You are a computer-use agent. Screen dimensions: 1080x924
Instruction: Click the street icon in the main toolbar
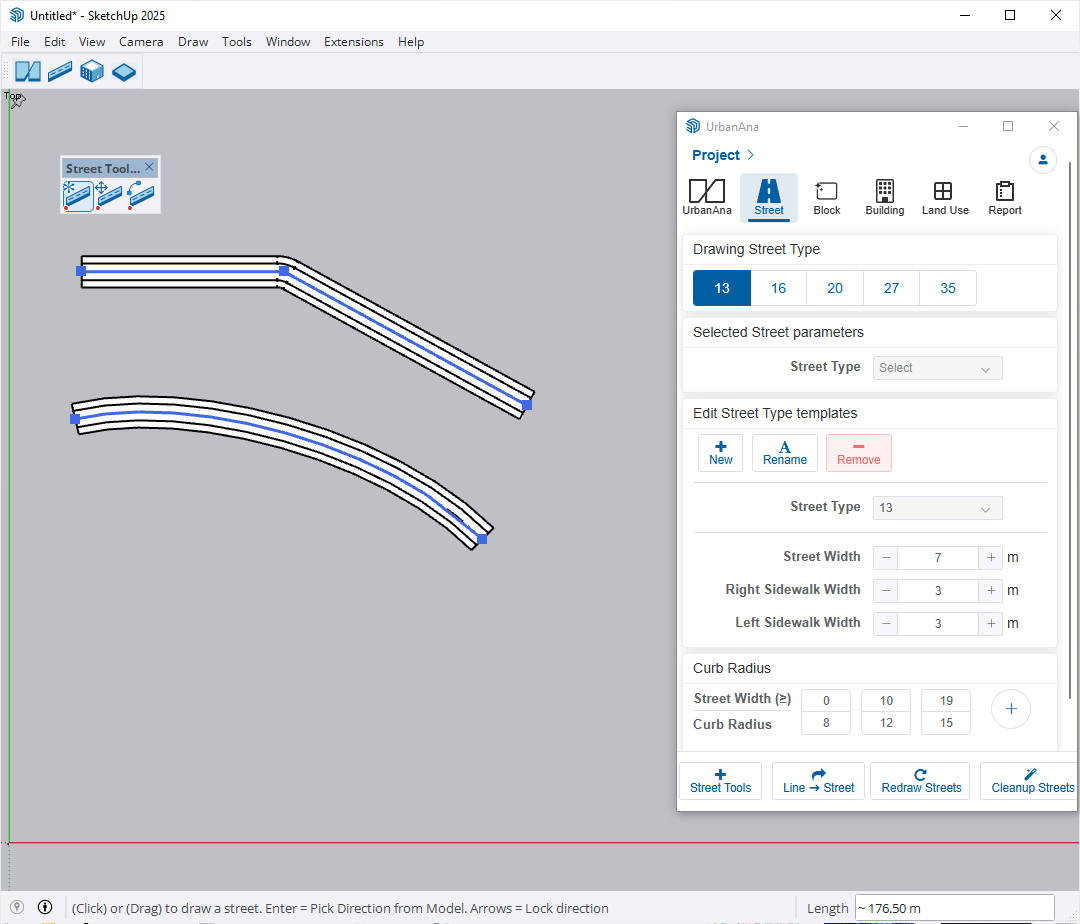(x=60, y=71)
